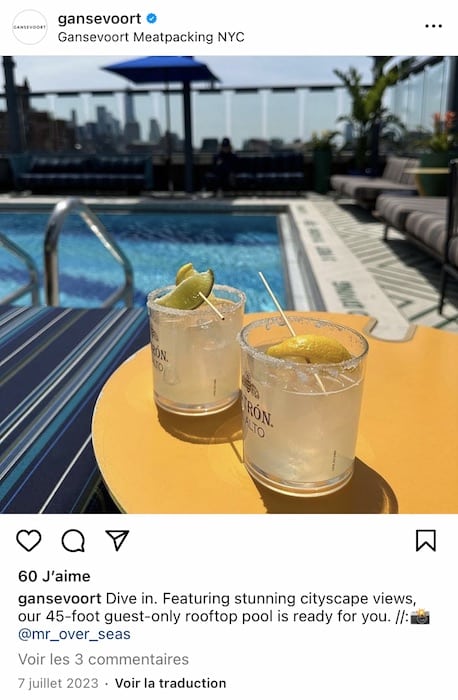Open Gansevoort profile picture

click(29, 27)
